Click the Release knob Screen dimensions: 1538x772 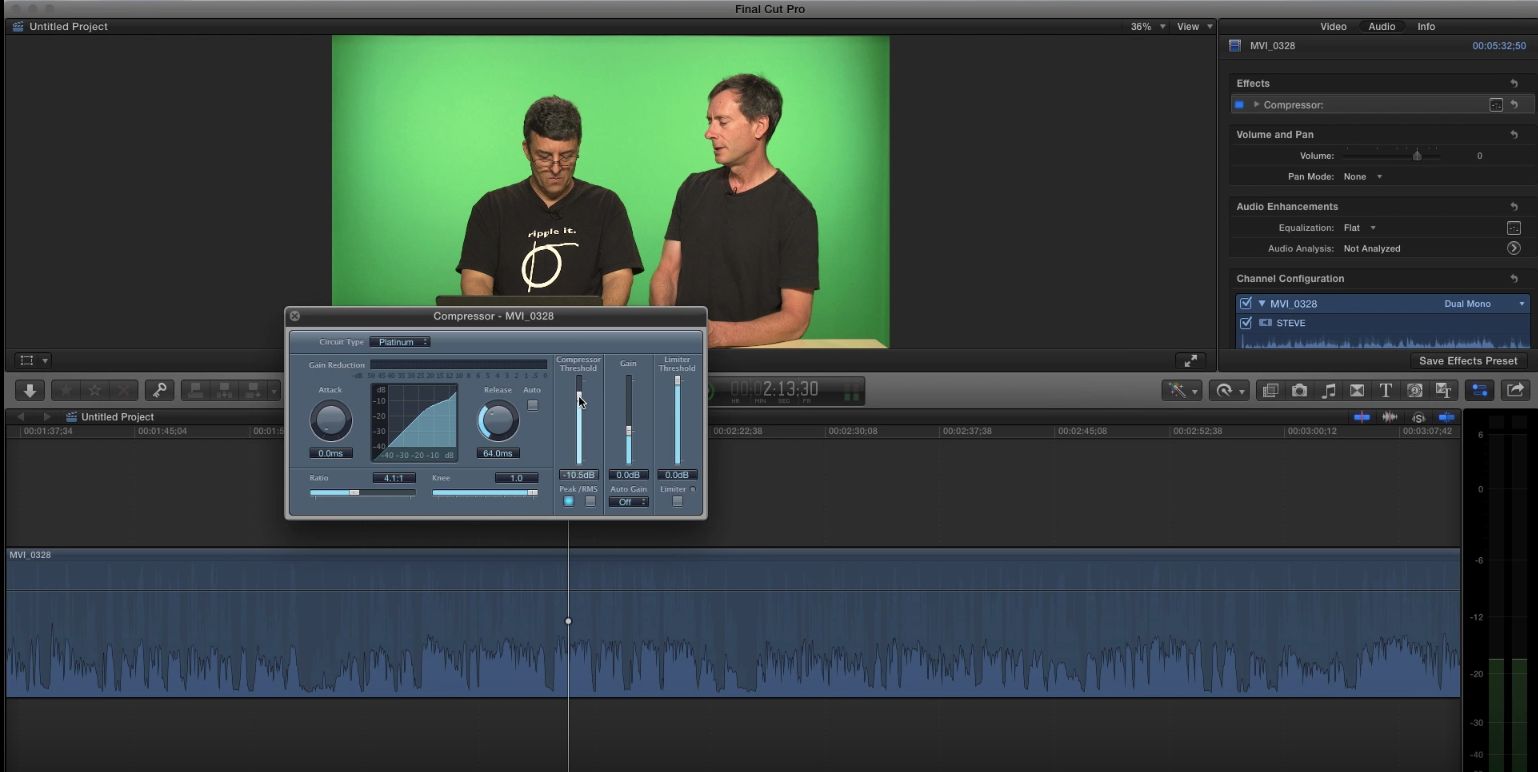(498, 421)
